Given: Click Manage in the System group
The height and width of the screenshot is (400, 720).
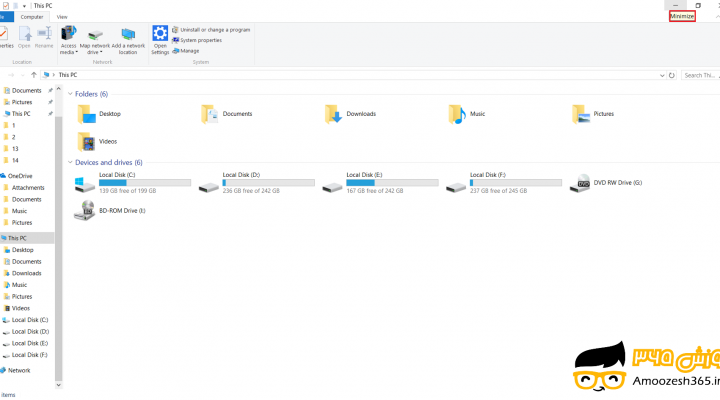Looking at the screenshot, I should (186, 51).
